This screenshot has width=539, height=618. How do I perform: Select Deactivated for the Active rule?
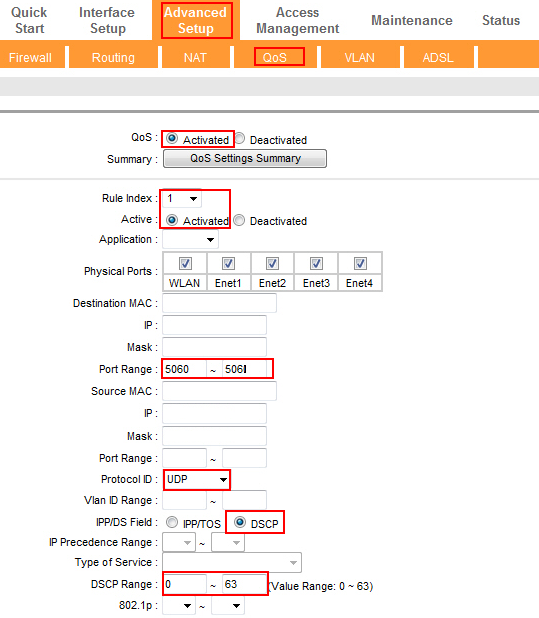(239, 220)
